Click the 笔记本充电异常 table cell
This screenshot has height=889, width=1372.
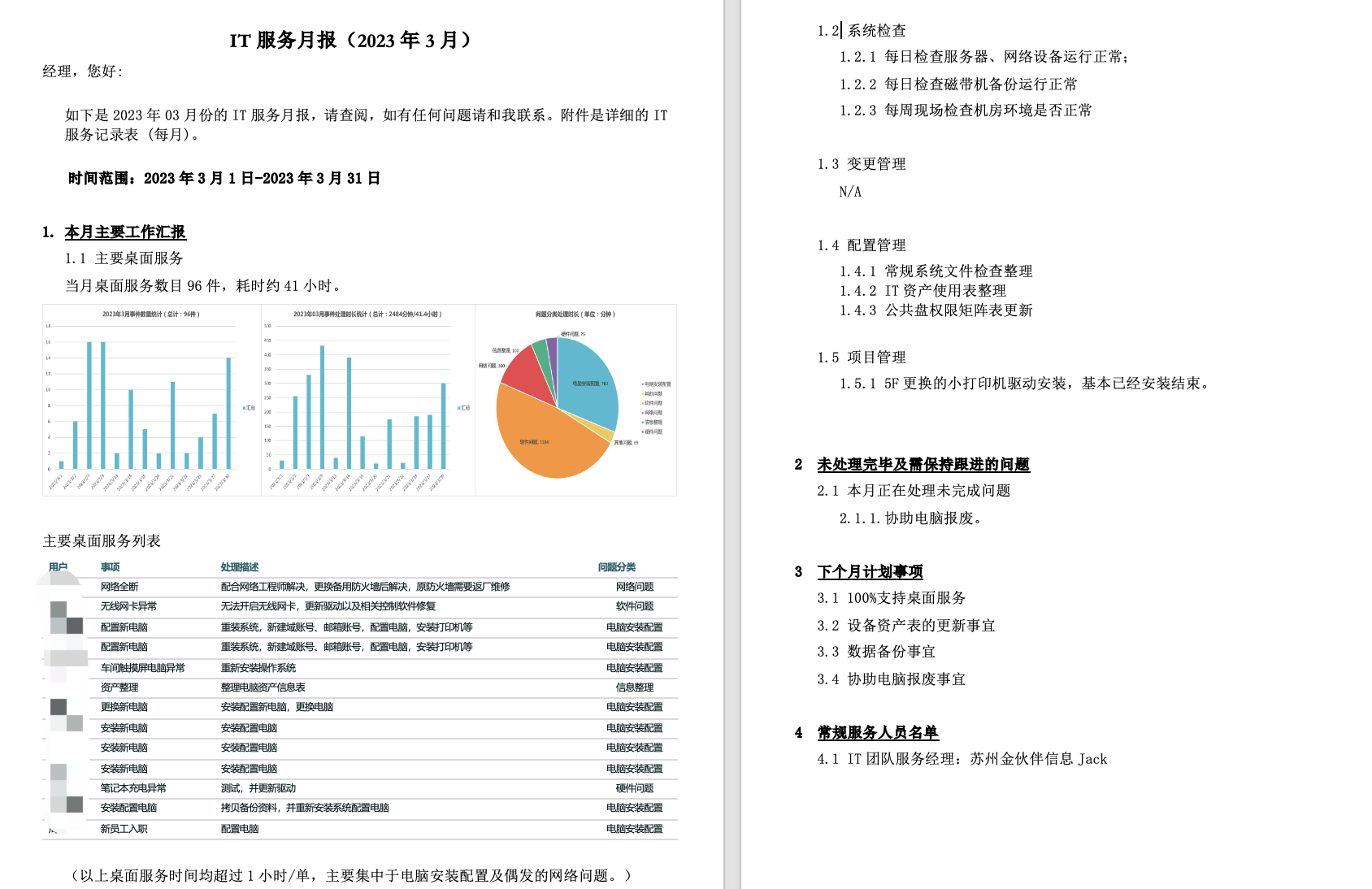tap(133, 788)
